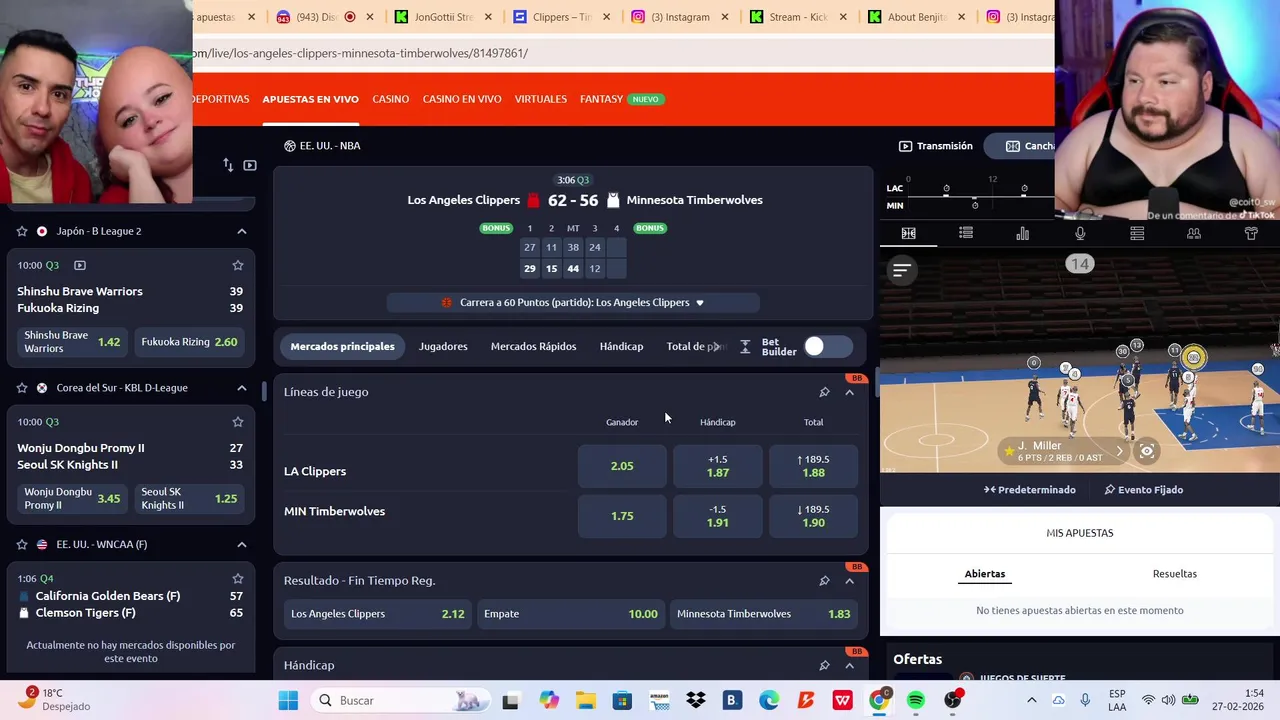Favorite the EE. UU. - WNCAA (F) league
1280x720 pixels.
(x=22, y=544)
